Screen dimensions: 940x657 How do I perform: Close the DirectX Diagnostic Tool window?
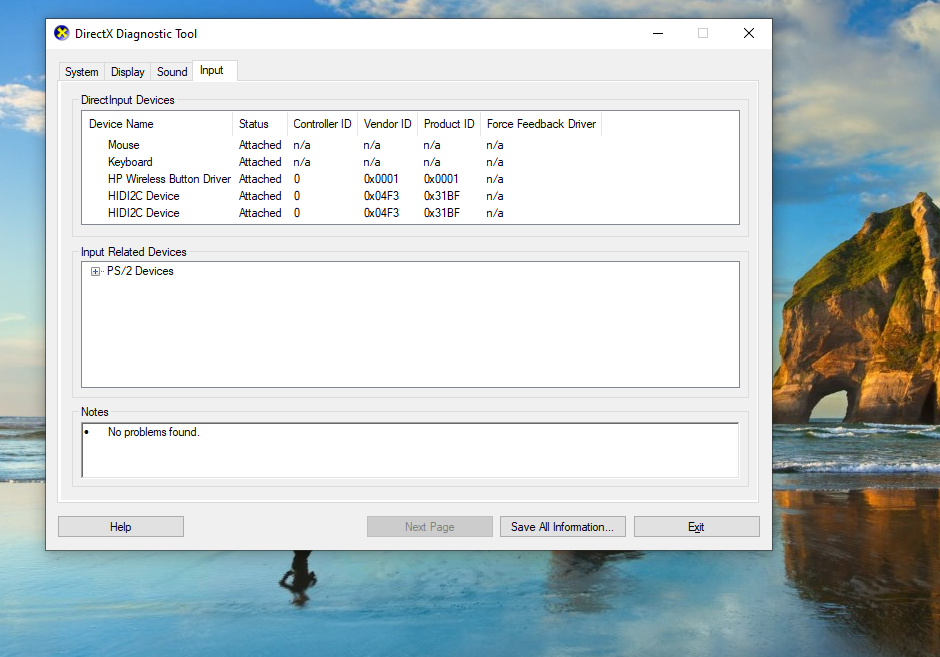pyautogui.click(x=749, y=34)
